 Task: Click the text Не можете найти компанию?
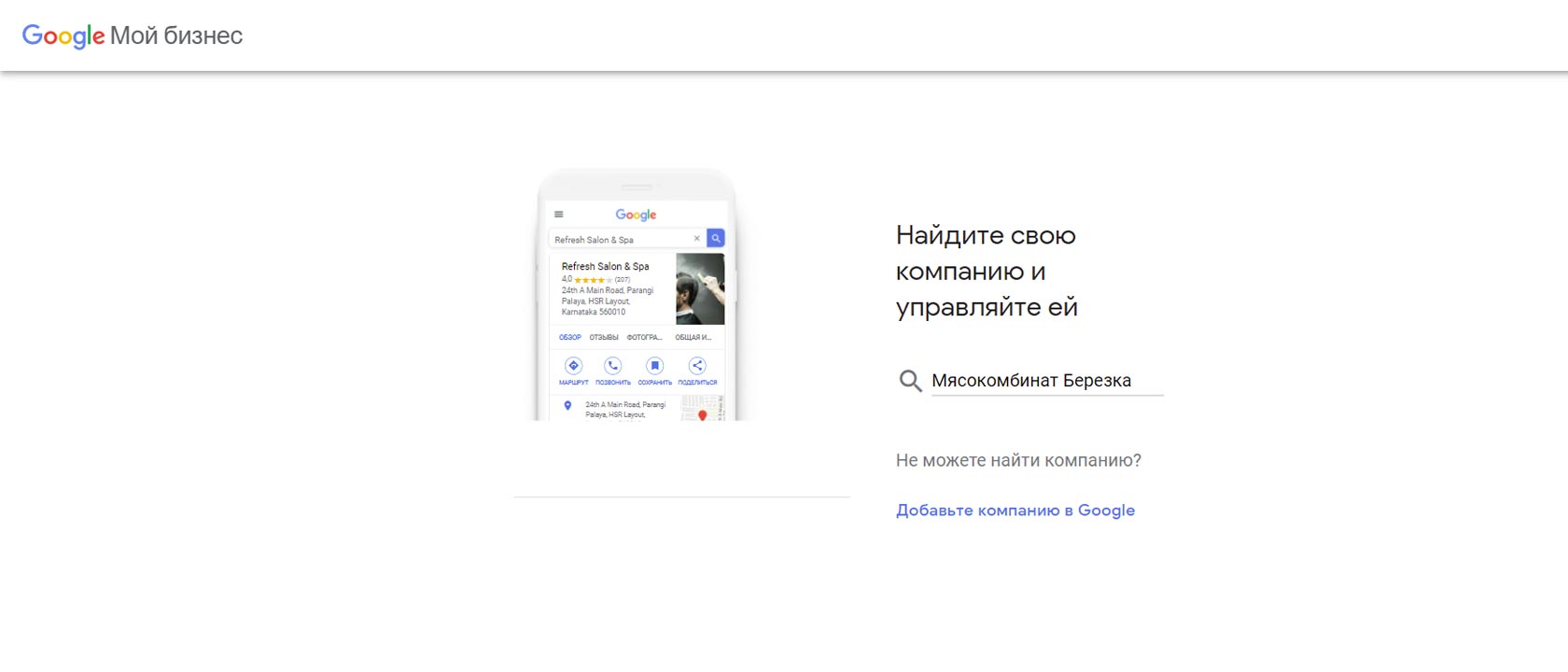(x=1018, y=460)
